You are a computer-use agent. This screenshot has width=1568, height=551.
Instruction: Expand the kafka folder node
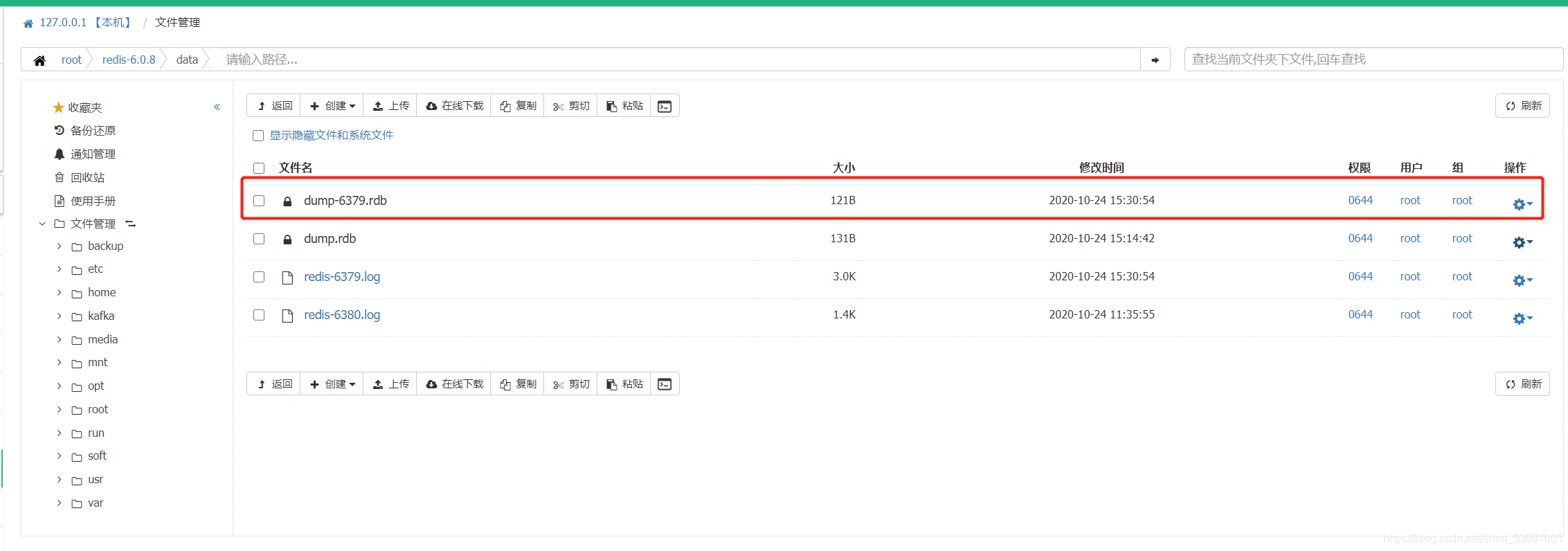pyautogui.click(x=59, y=316)
